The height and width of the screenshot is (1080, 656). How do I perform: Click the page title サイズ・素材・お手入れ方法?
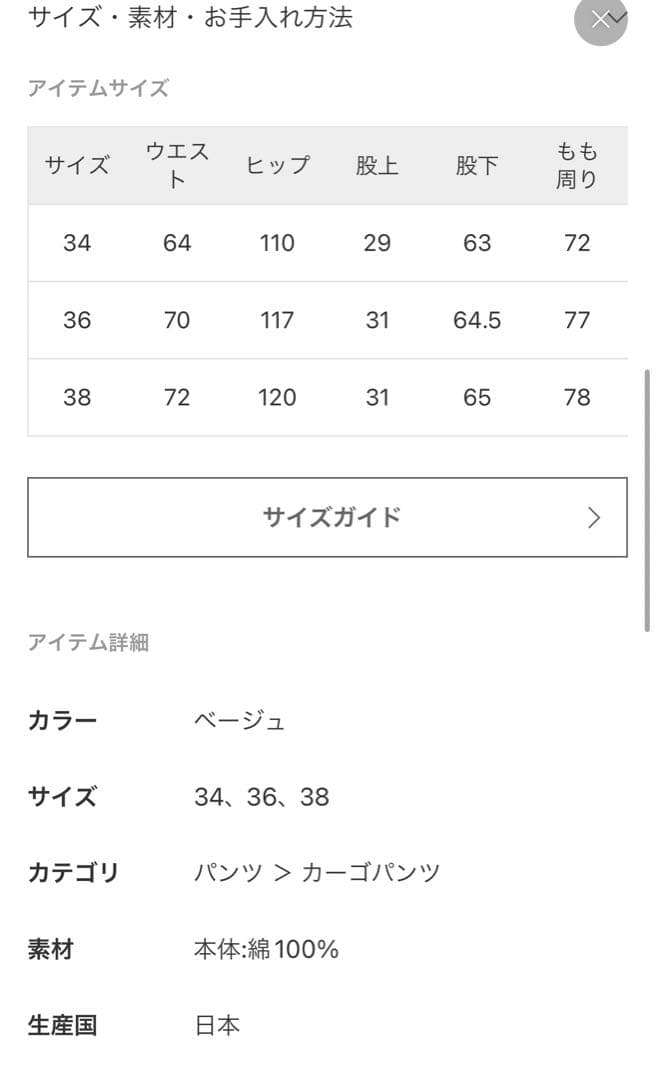pyautogui.click(x=190, y=18)
